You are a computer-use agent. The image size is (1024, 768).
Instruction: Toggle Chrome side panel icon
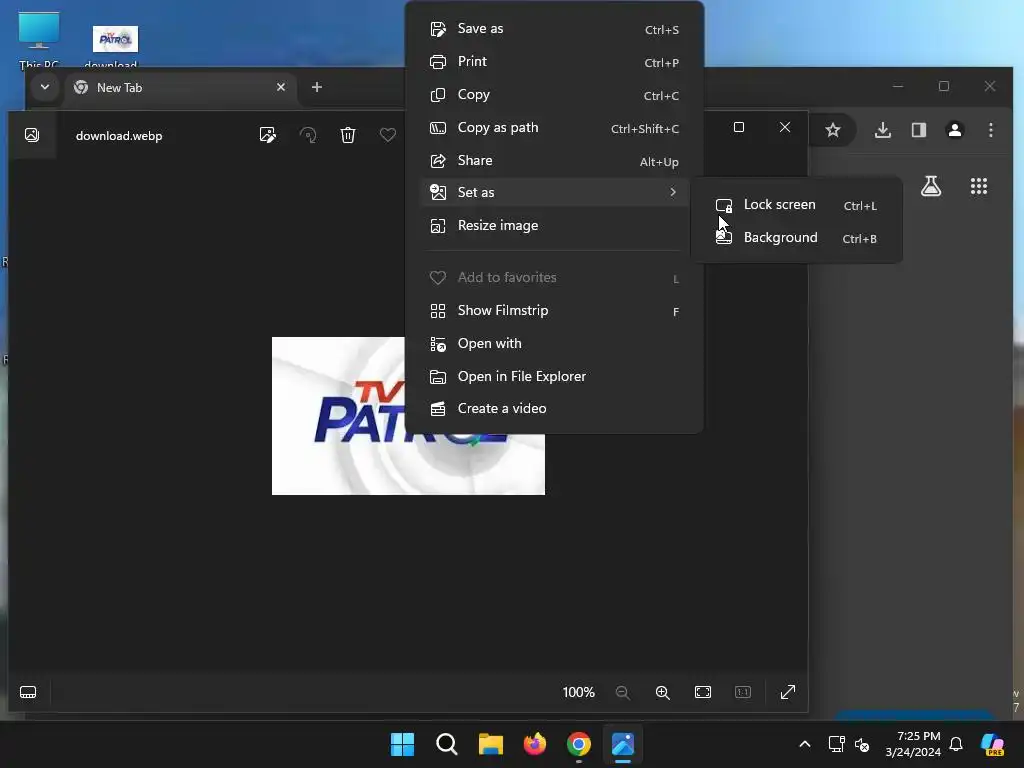pos(919,130)
